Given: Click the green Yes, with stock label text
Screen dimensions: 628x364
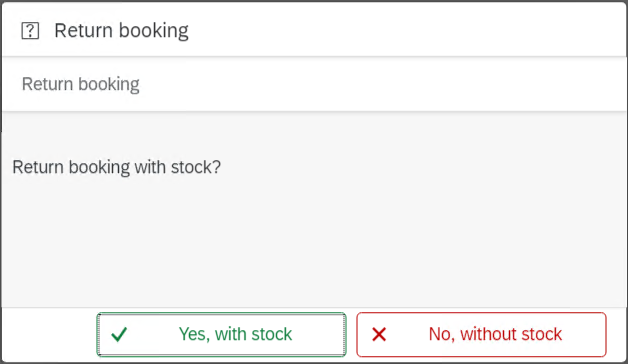Looking at the screenshot, I should pyautogui.click(x=235, y=334).
